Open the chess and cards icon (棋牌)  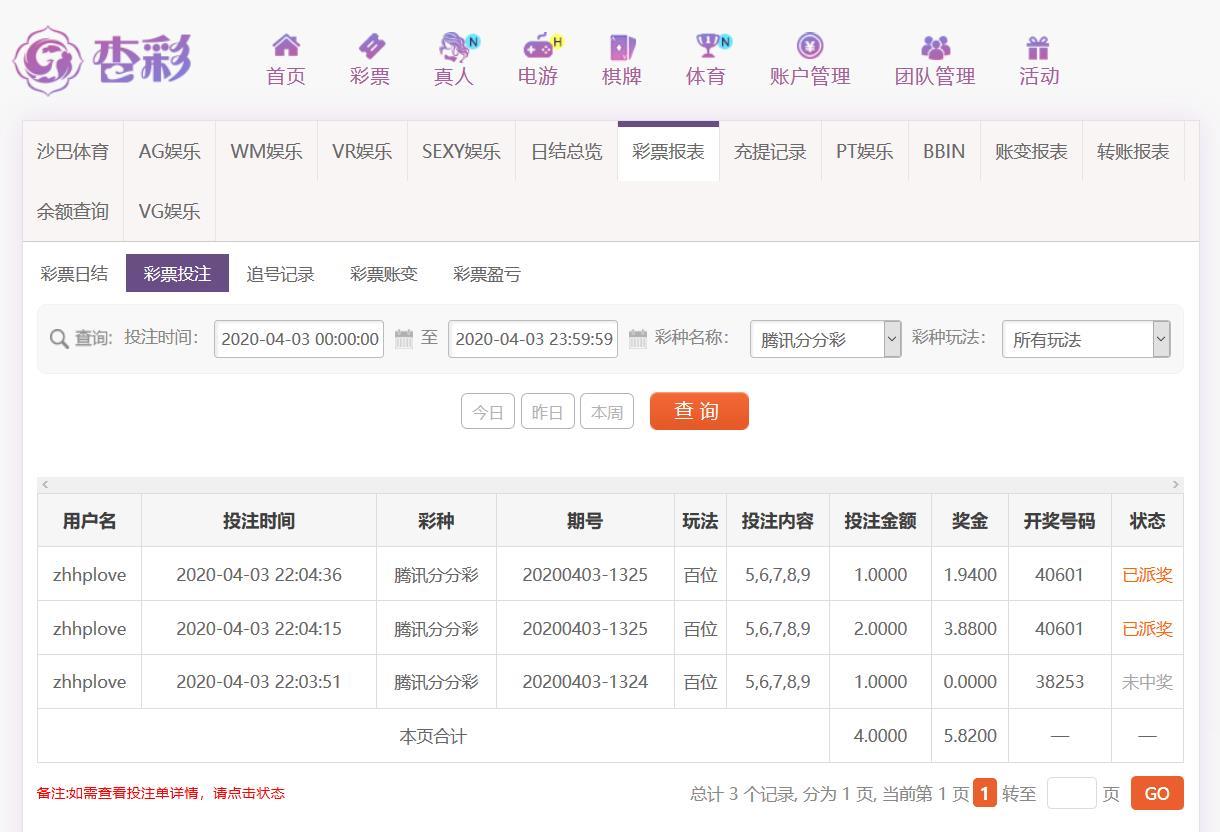[622, 46]
